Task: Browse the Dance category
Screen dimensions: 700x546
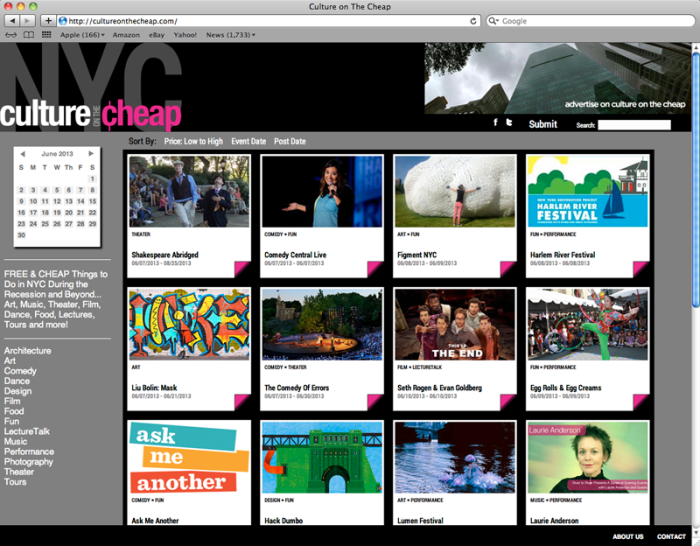Action: (x=17, y=381)
